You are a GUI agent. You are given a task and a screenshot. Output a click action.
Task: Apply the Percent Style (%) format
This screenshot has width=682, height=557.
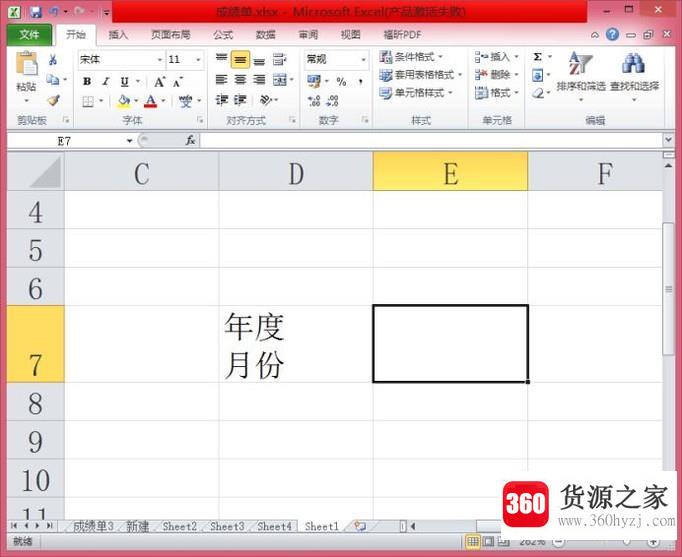coord(341,81)
